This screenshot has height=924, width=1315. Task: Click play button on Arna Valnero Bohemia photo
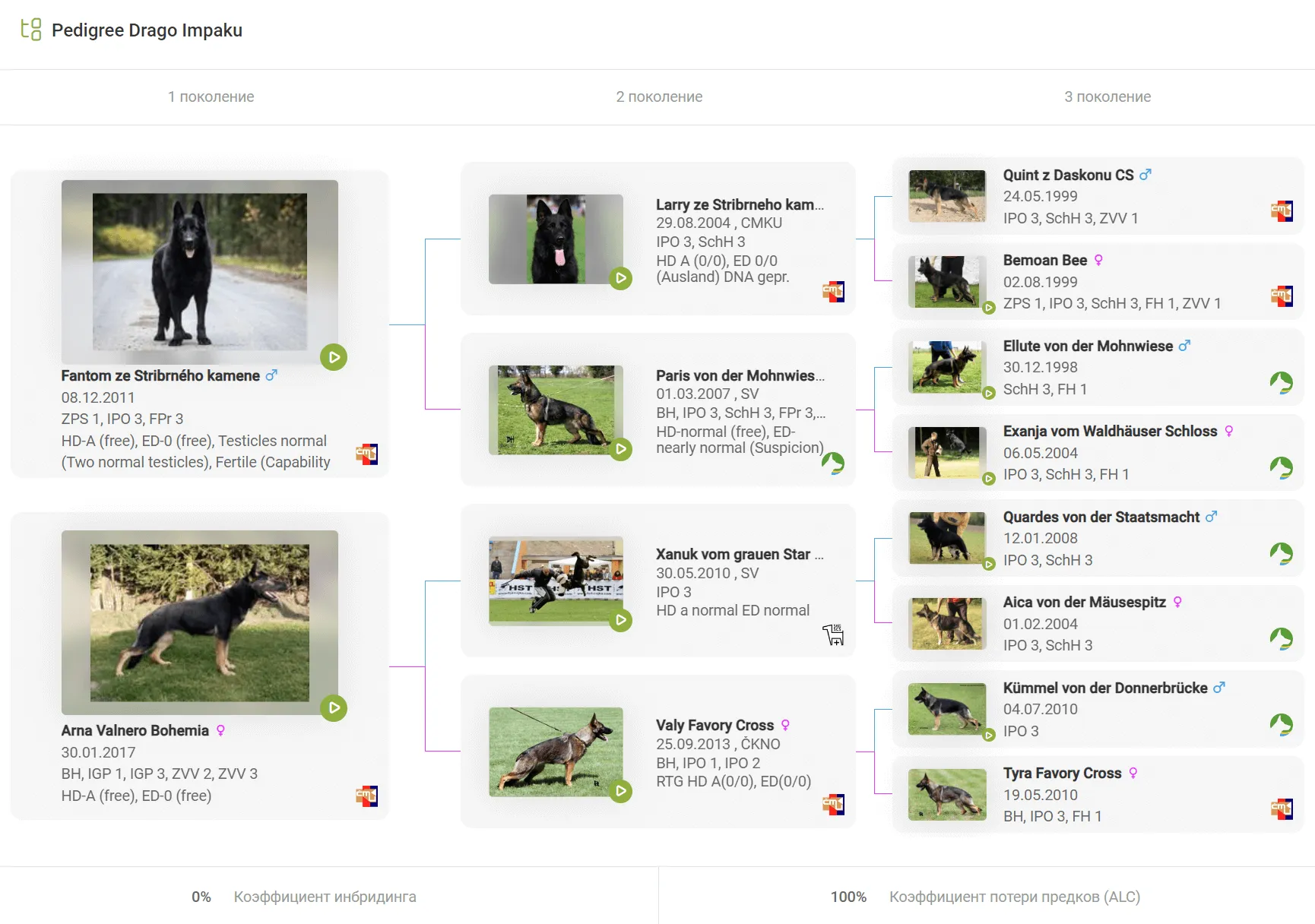pos(333,708)
